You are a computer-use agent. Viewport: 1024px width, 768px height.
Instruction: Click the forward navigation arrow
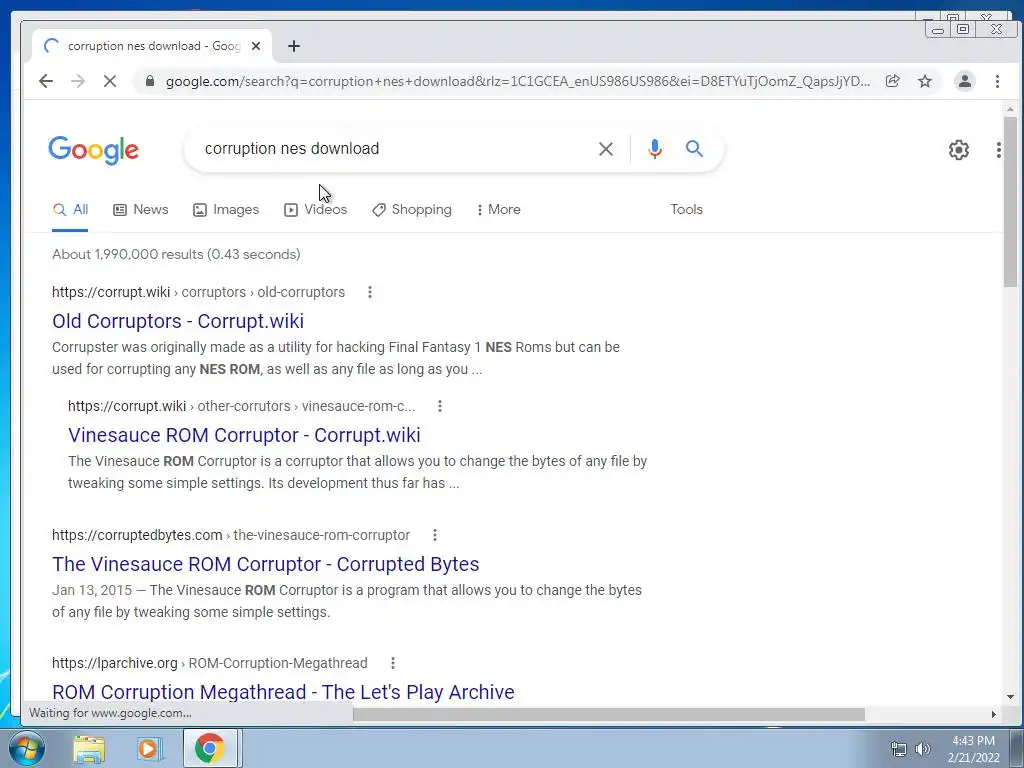[78, 81]
